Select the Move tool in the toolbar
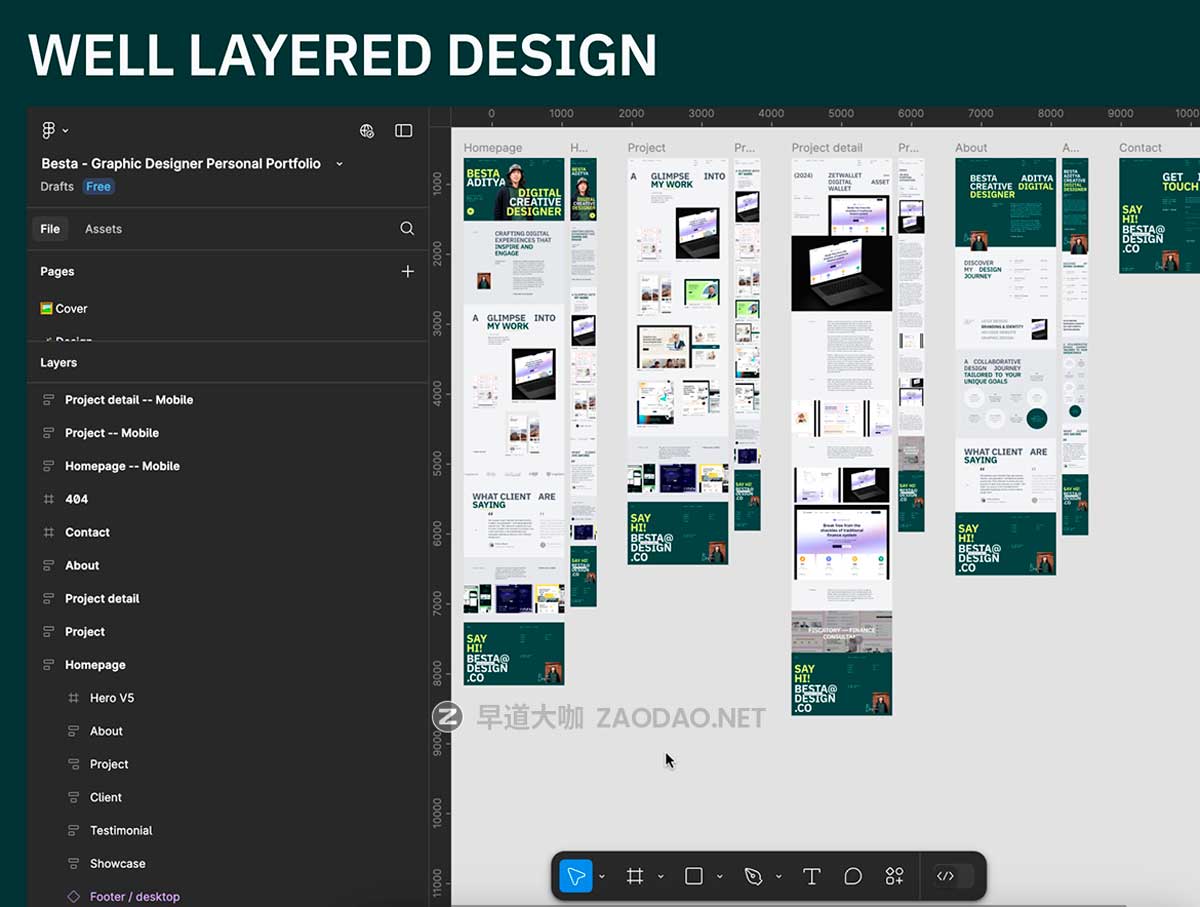Screen dimensions: 1200x907 577,875
